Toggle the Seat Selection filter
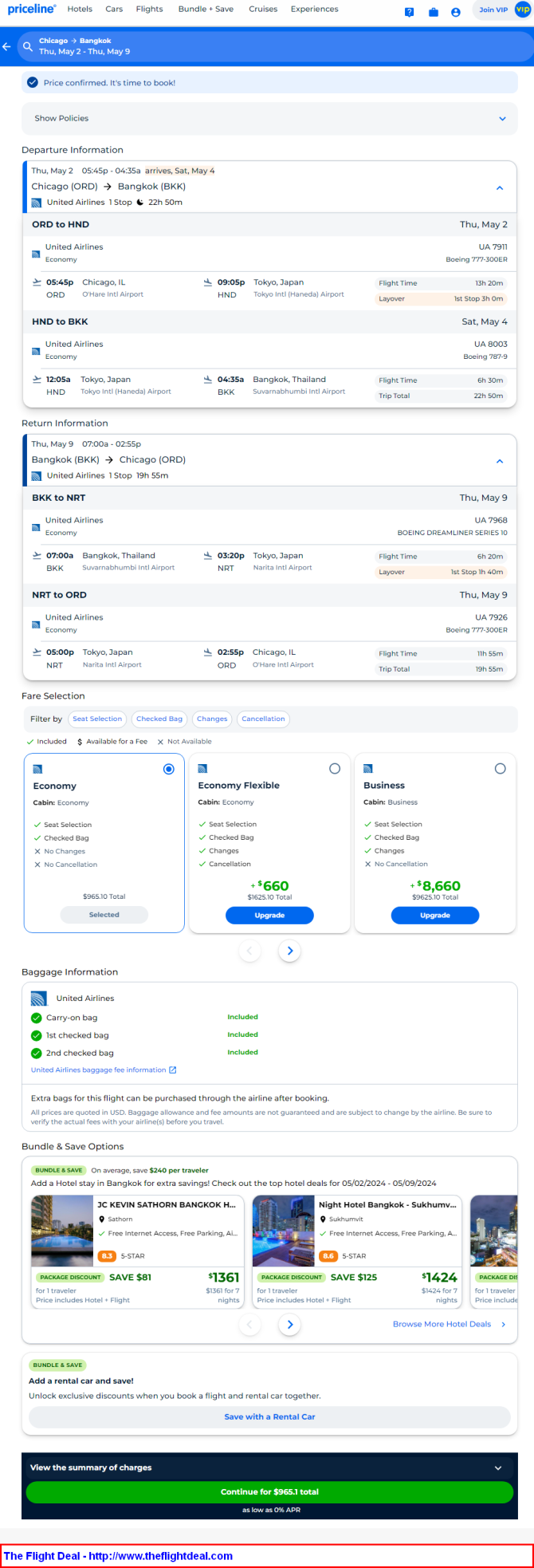Screen dimensions: 534x1568 pyautogui.click(x=97, y=719)
